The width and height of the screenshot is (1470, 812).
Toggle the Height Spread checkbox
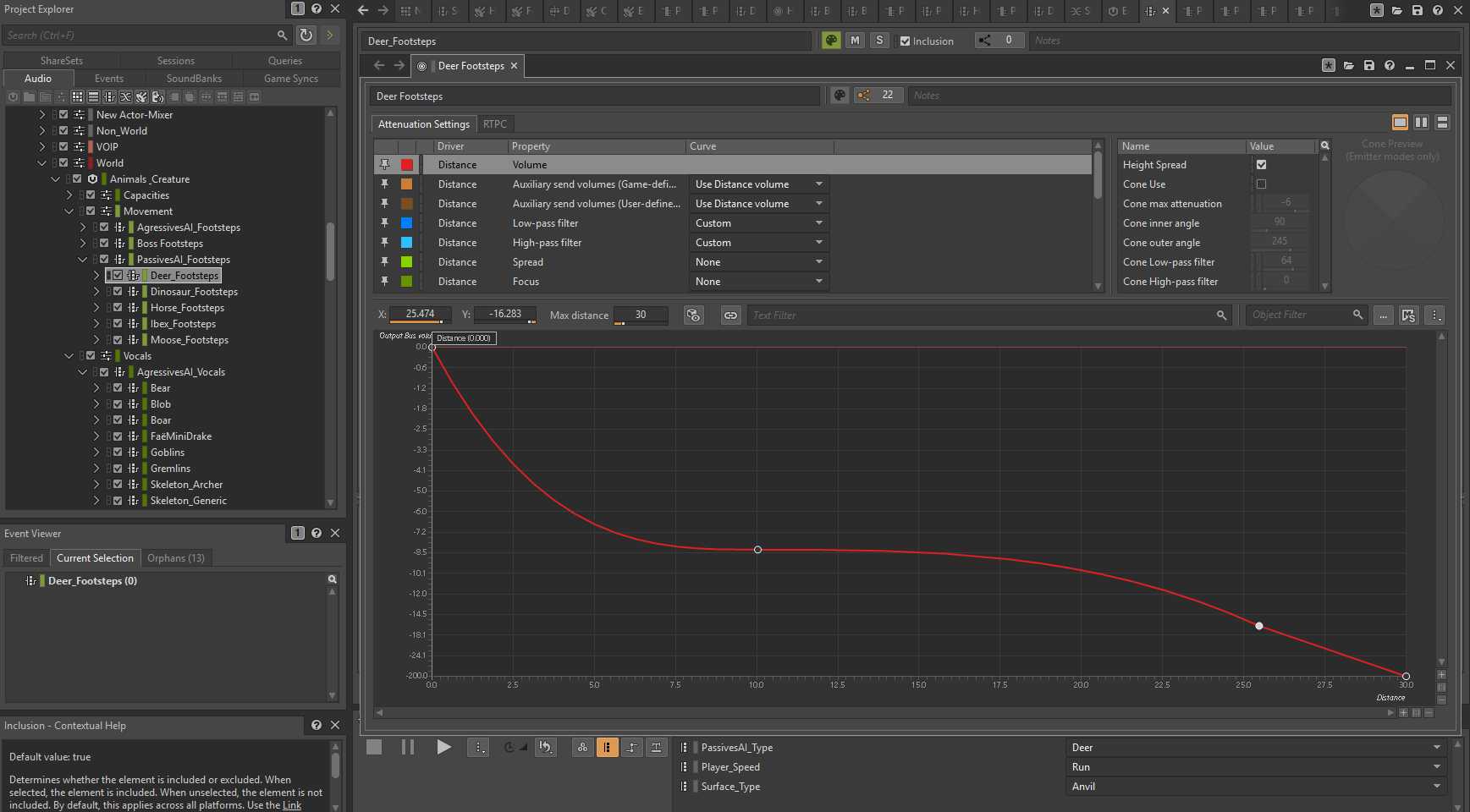(x=1261, y=165)
